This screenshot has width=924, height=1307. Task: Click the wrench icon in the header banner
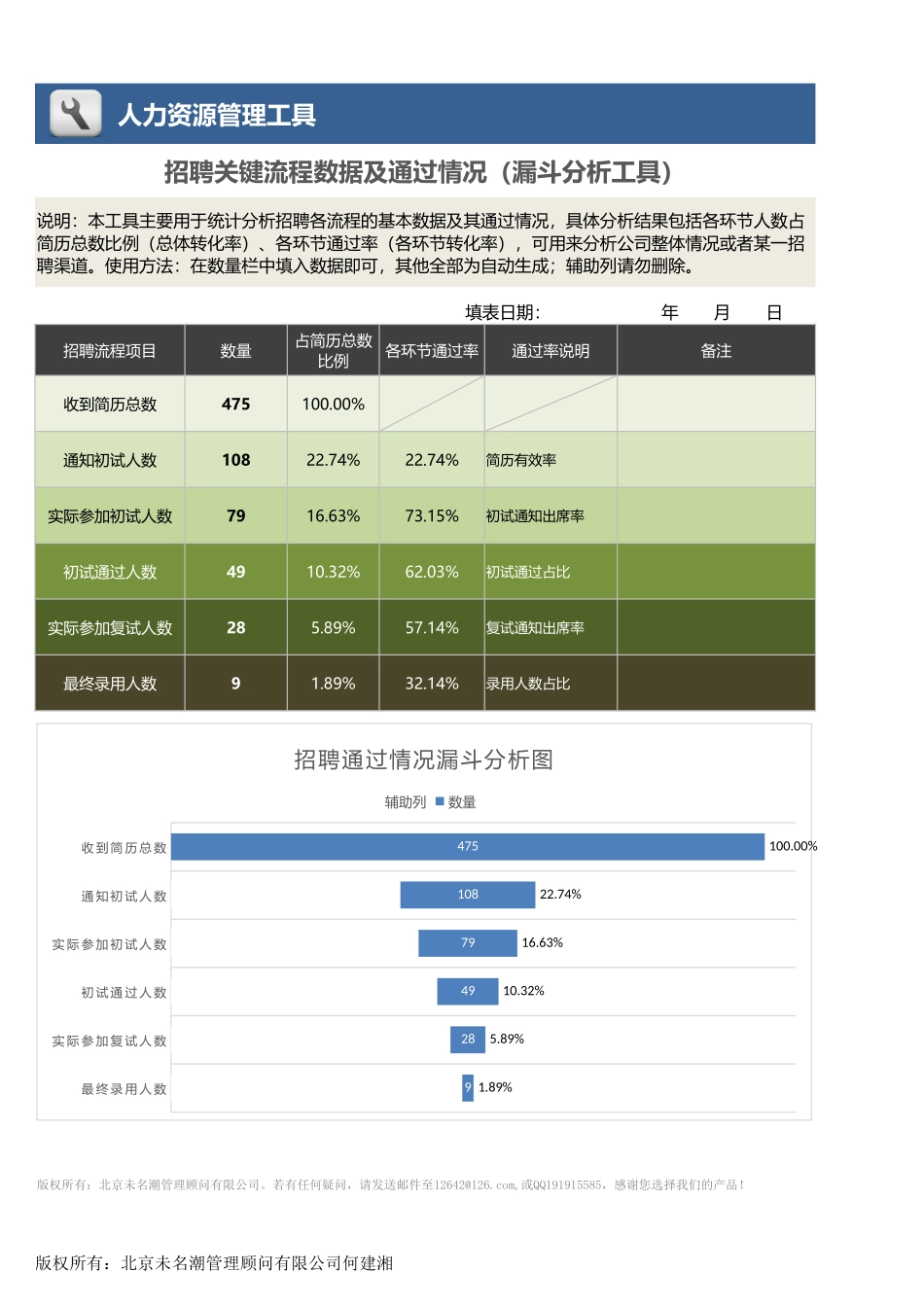tap(77, 114)
